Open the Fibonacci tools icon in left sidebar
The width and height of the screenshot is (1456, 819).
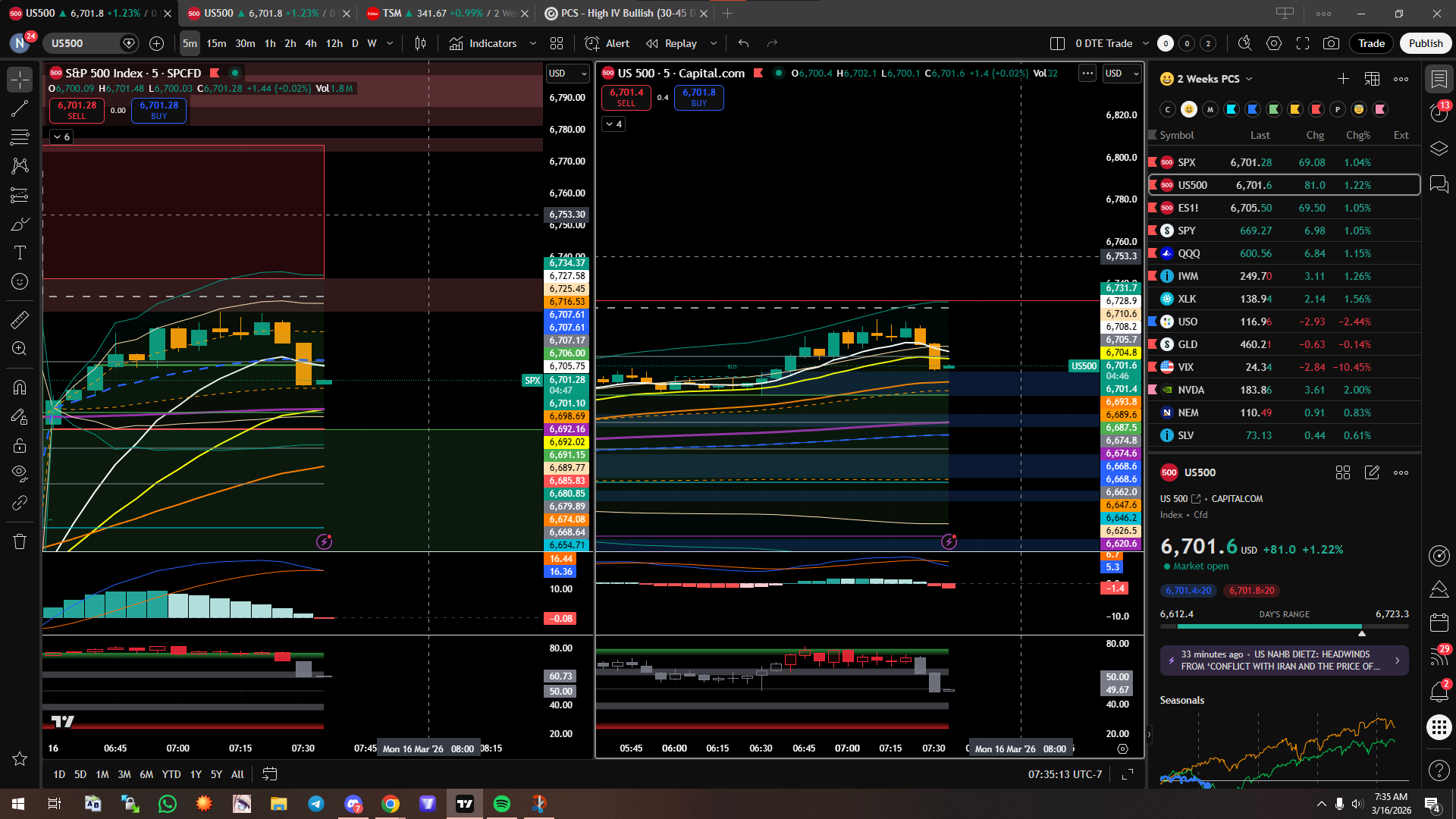(x=20, y=137)
